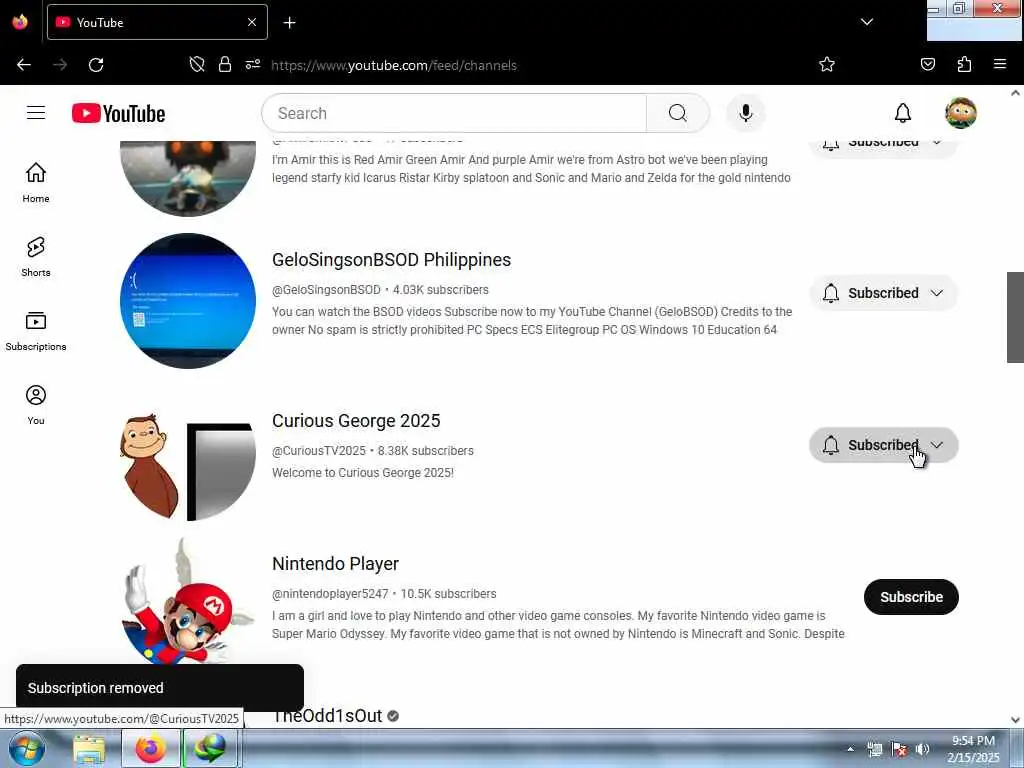Screen dimensions: 1024x768
Task: Click the Action Center flag tray icon
Action: click(x=899, y=749)
